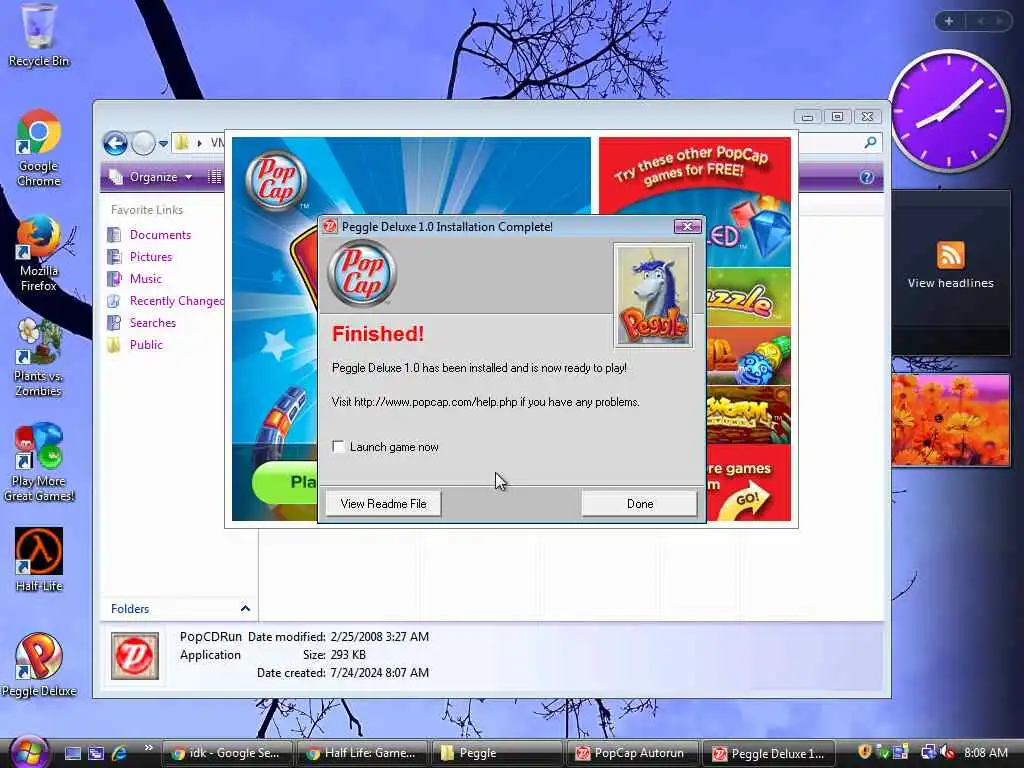Click the 8:08 AM taskbar clock

986,752
